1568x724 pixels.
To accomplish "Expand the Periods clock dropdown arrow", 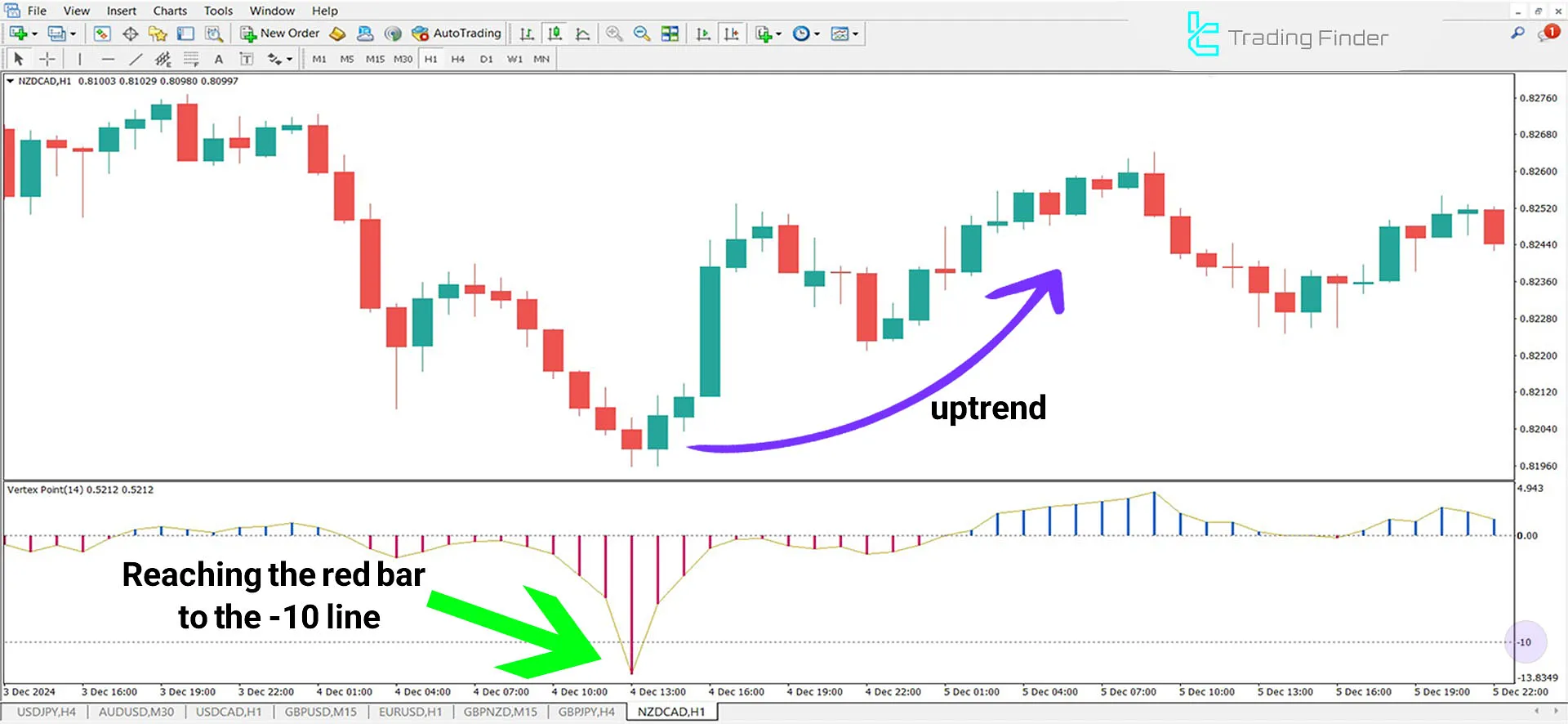I will pyautogui.click(x=817, y=34).
